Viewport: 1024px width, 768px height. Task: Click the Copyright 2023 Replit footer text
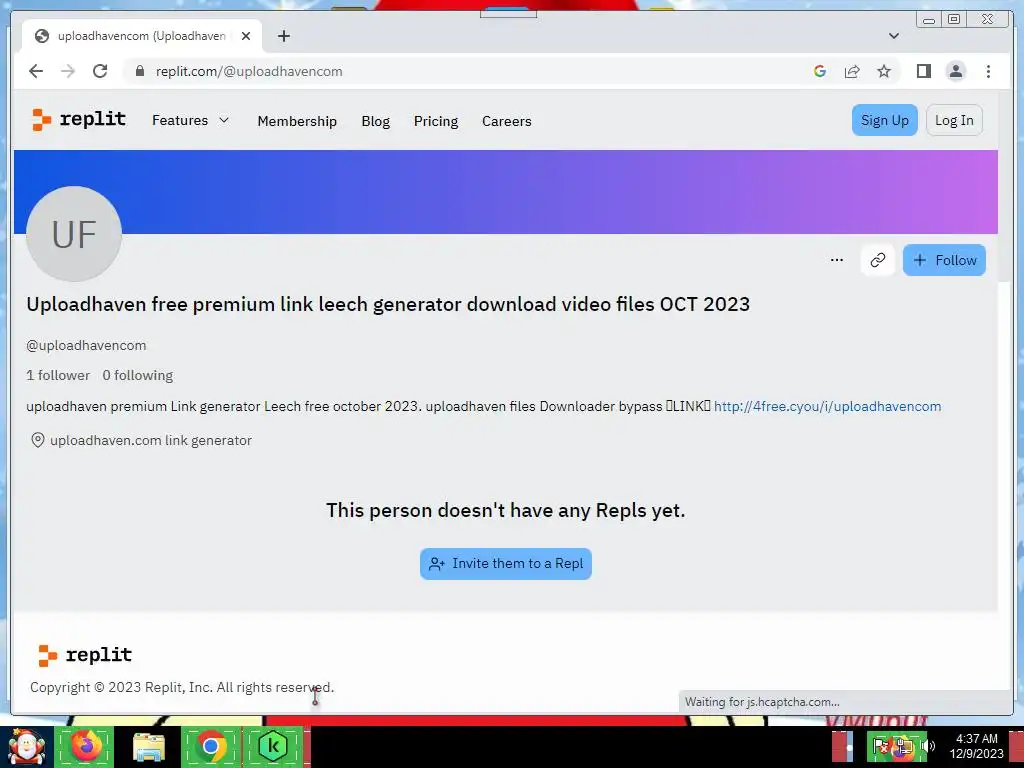point(182,687)
